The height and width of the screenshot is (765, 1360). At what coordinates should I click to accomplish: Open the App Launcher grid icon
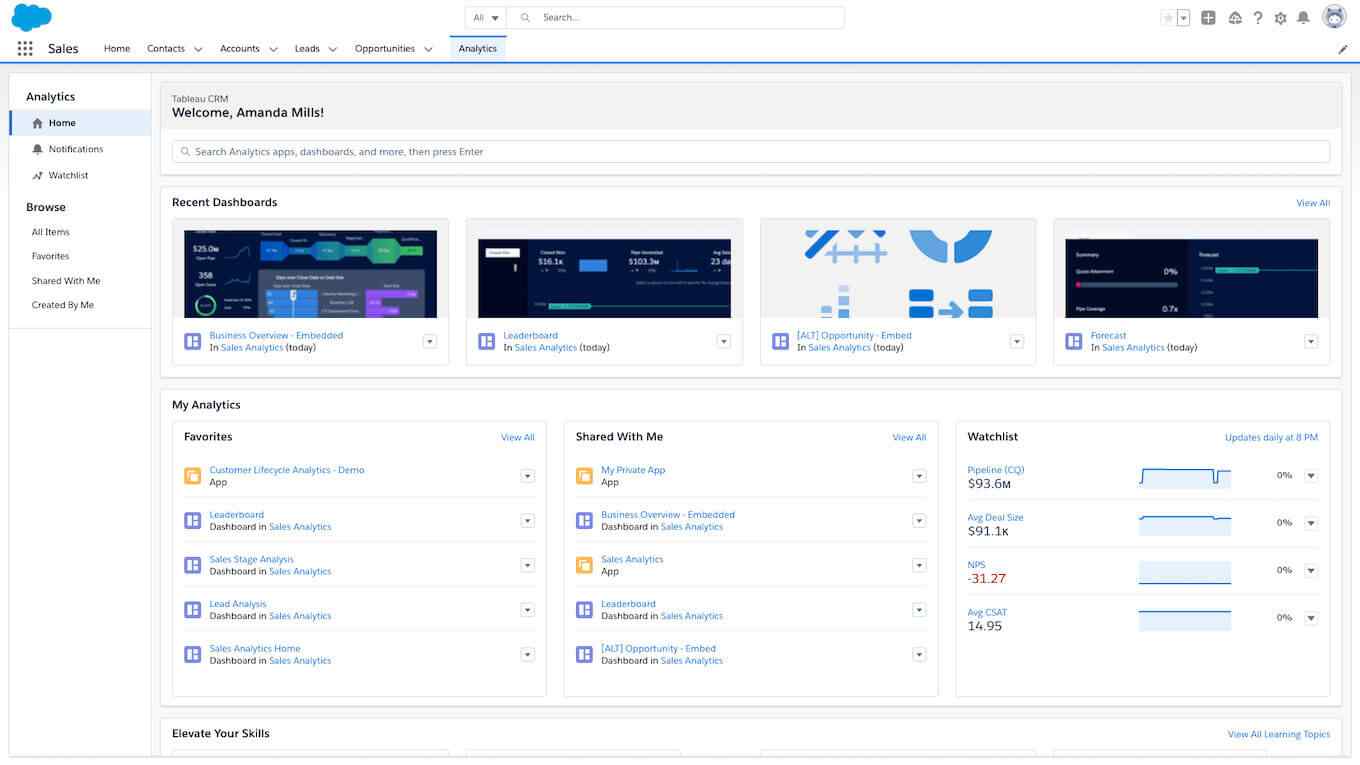click(x=25, y=48)
